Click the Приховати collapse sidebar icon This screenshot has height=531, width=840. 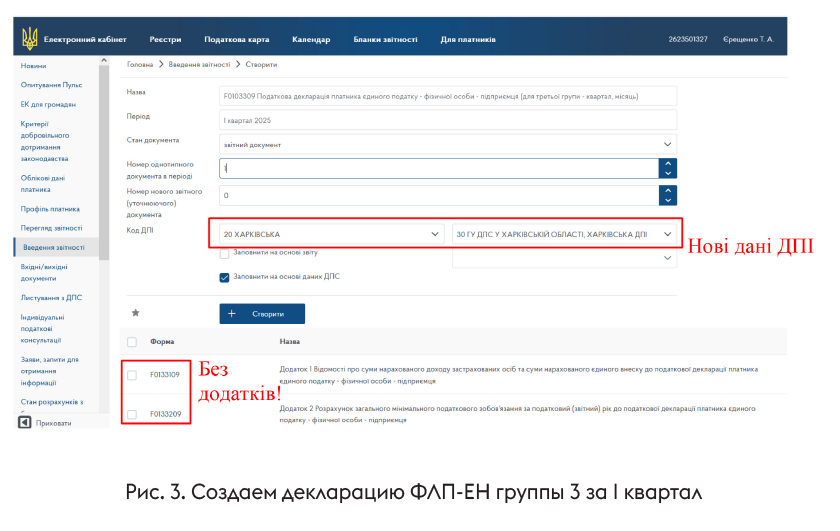pyautogui.click(x=26, y=423)
